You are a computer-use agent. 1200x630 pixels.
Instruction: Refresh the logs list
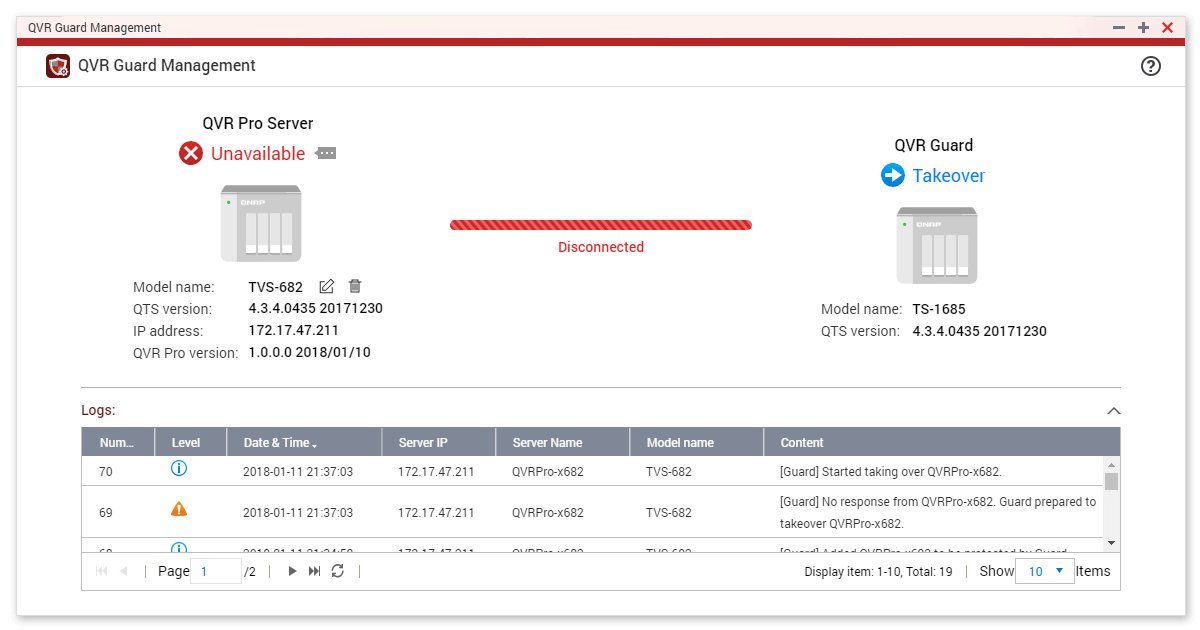pyautogui.click(x=338, y=571)
